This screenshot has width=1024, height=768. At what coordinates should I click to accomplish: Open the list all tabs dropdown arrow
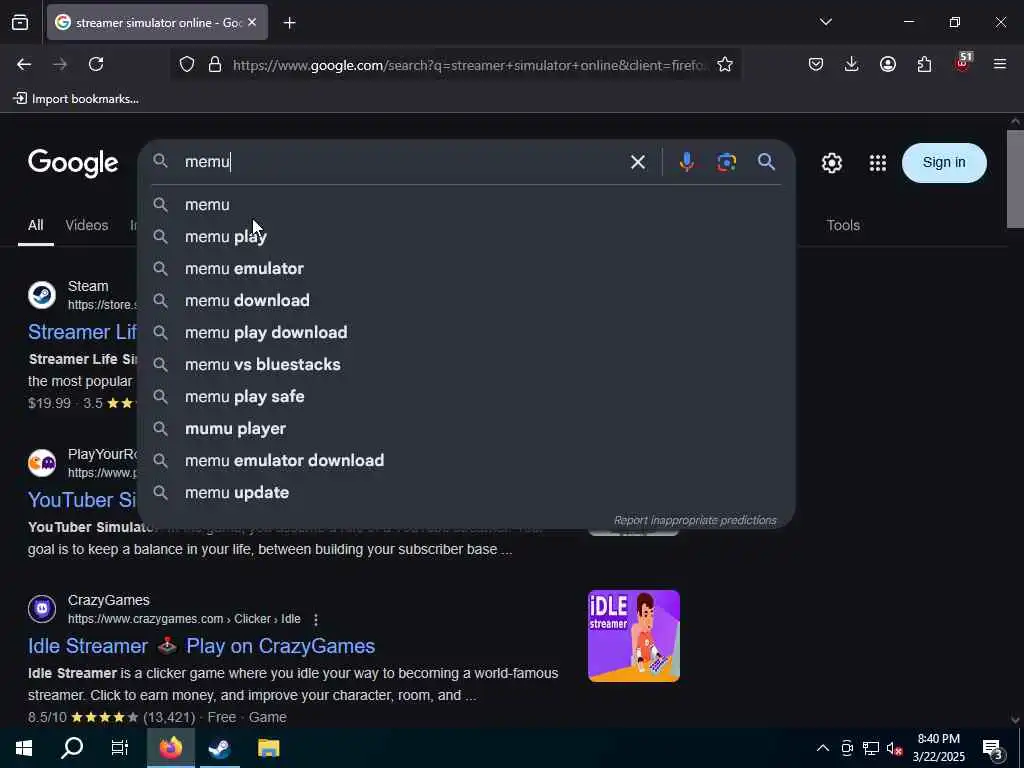pyautogui.click(x=825, y=22)
